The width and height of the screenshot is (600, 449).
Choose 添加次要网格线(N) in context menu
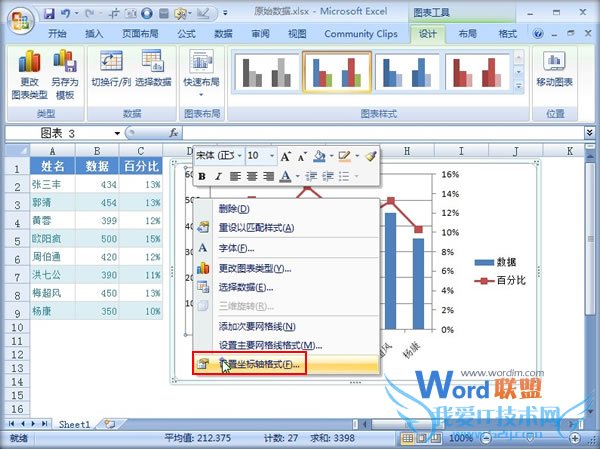[x=287, y=326]
